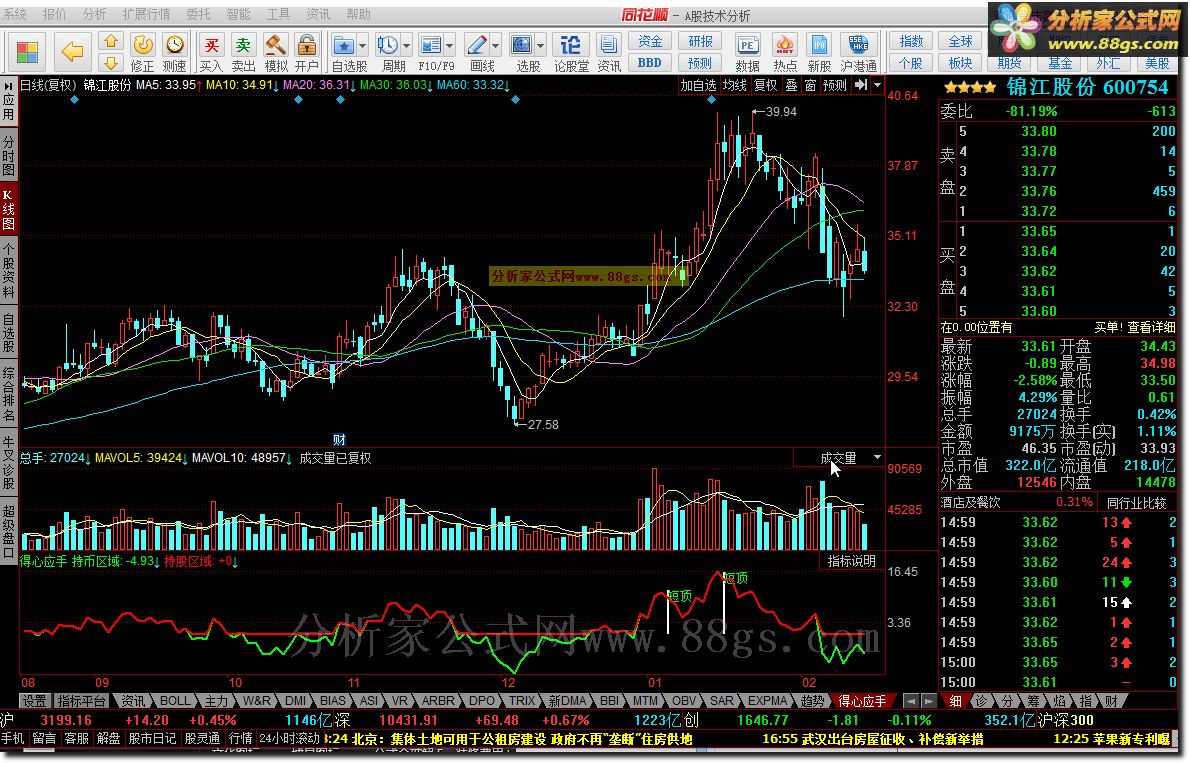
Task: Expand the 画线 drawing dropdown arrow
Action: click(496, 46)
